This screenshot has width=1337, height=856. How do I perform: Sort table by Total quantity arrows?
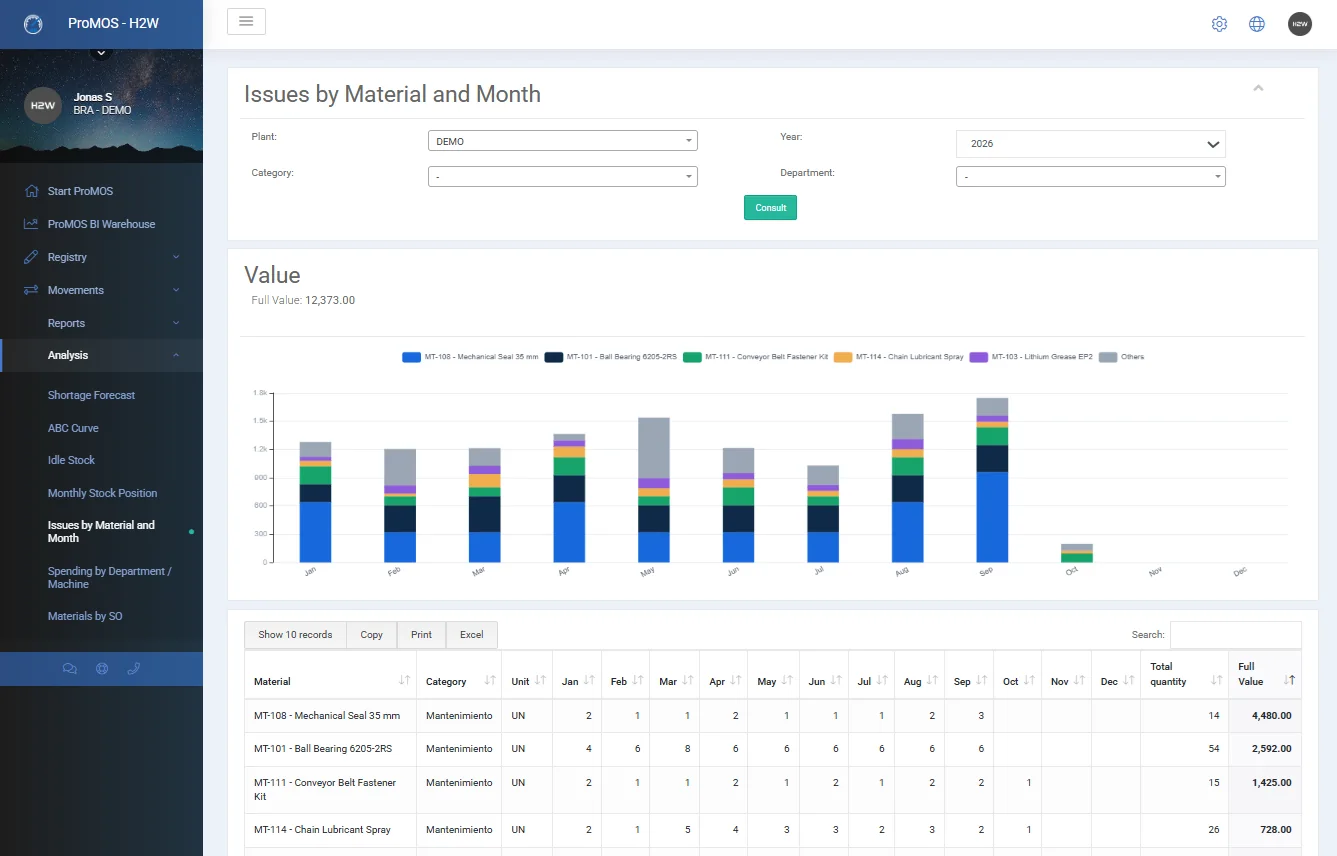(x=1216, y=680)
